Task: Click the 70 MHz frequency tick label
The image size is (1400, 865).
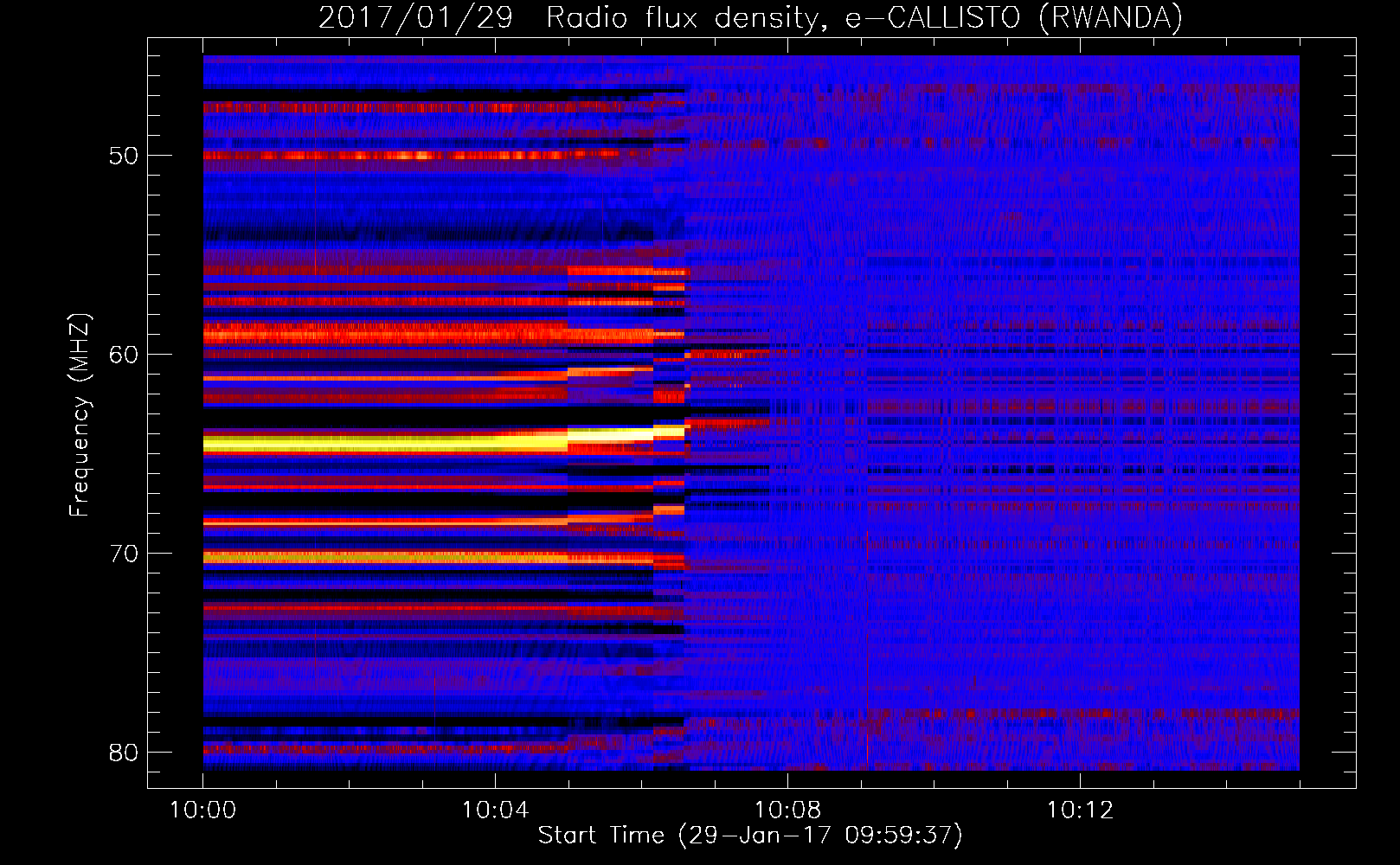Action: tap(124, 554)
